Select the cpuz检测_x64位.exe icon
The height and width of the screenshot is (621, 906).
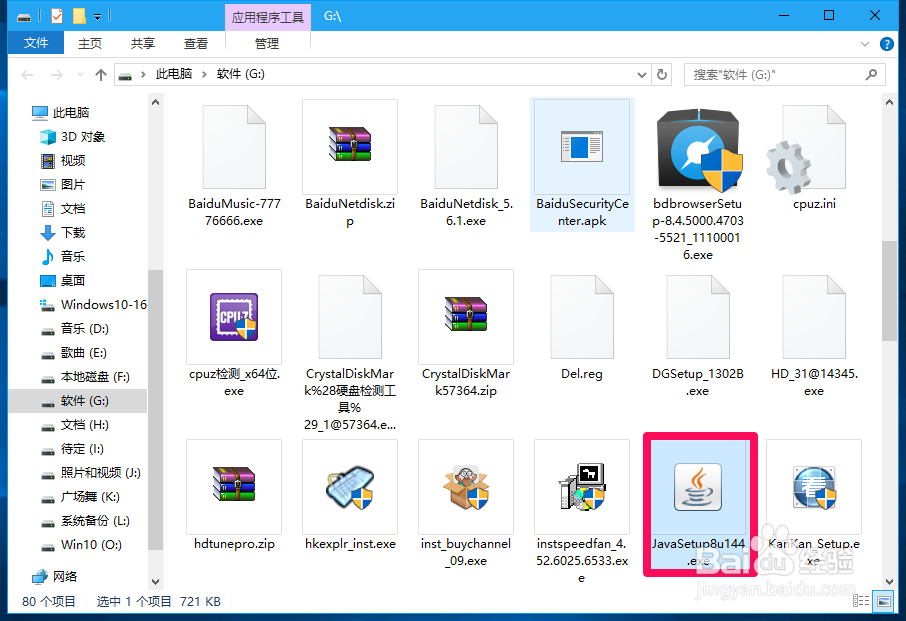(234, 317)
